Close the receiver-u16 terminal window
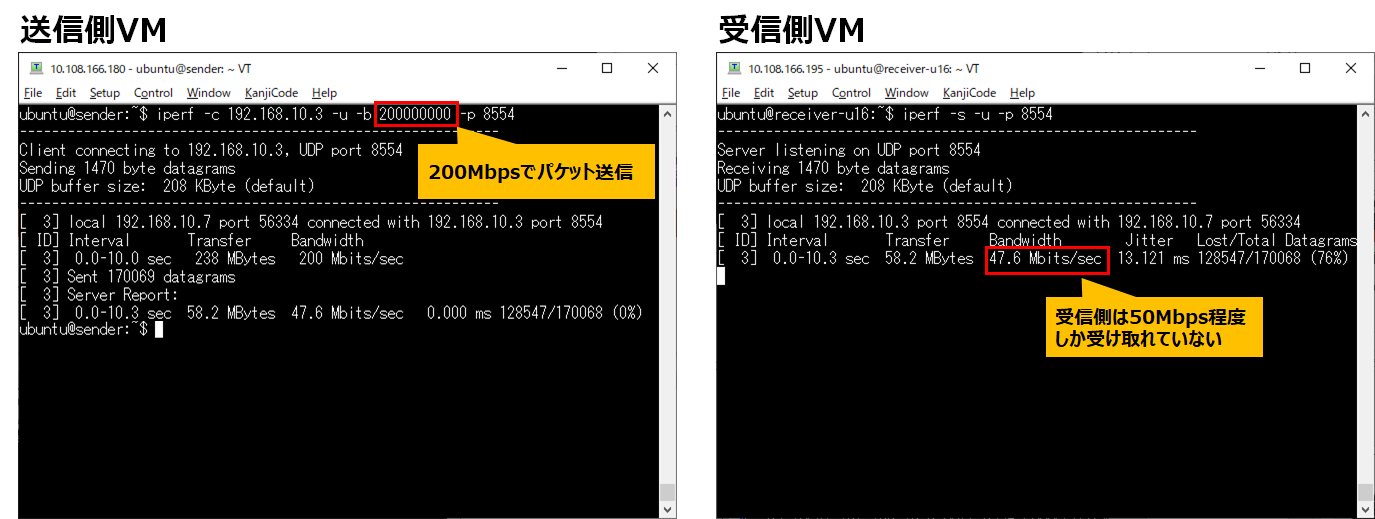The width and height of the screenshot is (1375, 519). click(1351, 68)
